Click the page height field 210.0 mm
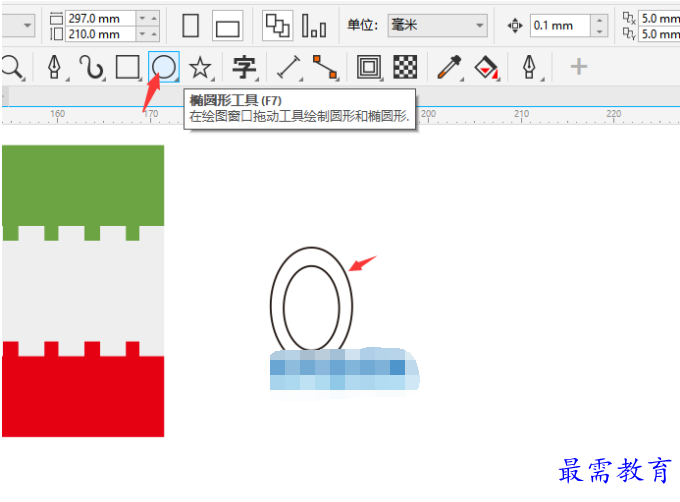 point(100,34)
